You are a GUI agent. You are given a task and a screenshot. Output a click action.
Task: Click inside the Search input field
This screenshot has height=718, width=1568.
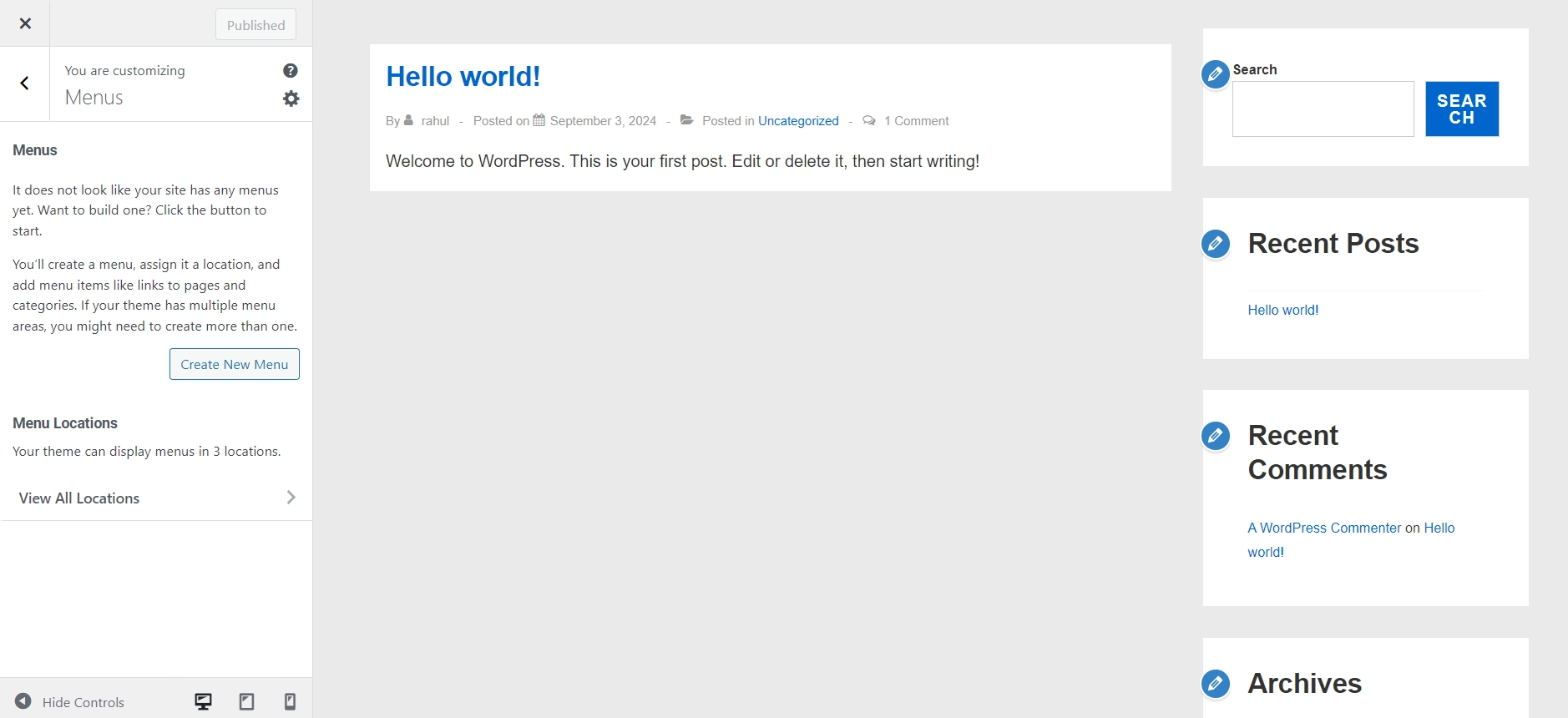tap(1323, 109)
